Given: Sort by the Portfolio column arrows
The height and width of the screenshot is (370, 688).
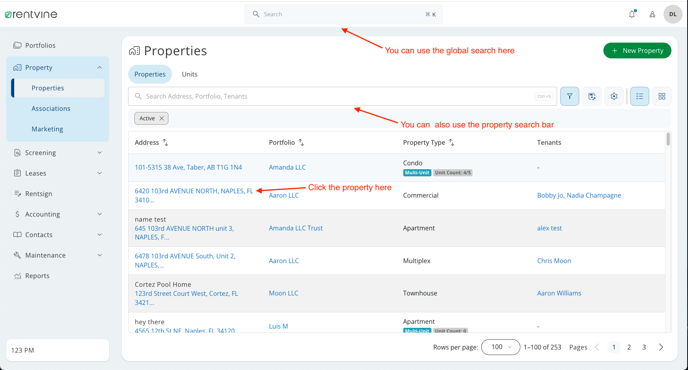Looking at the screenshot, I should point(301,142).
